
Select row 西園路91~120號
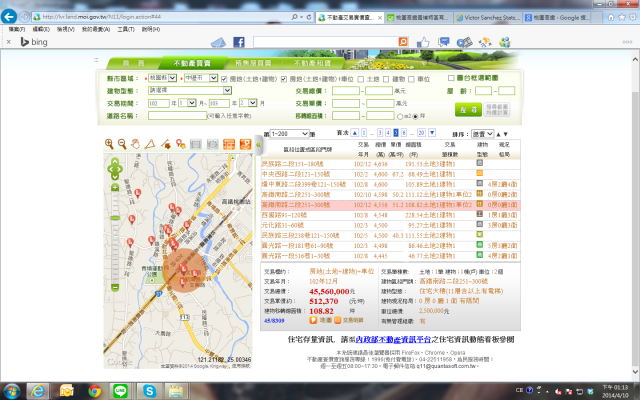pos(391,215)
